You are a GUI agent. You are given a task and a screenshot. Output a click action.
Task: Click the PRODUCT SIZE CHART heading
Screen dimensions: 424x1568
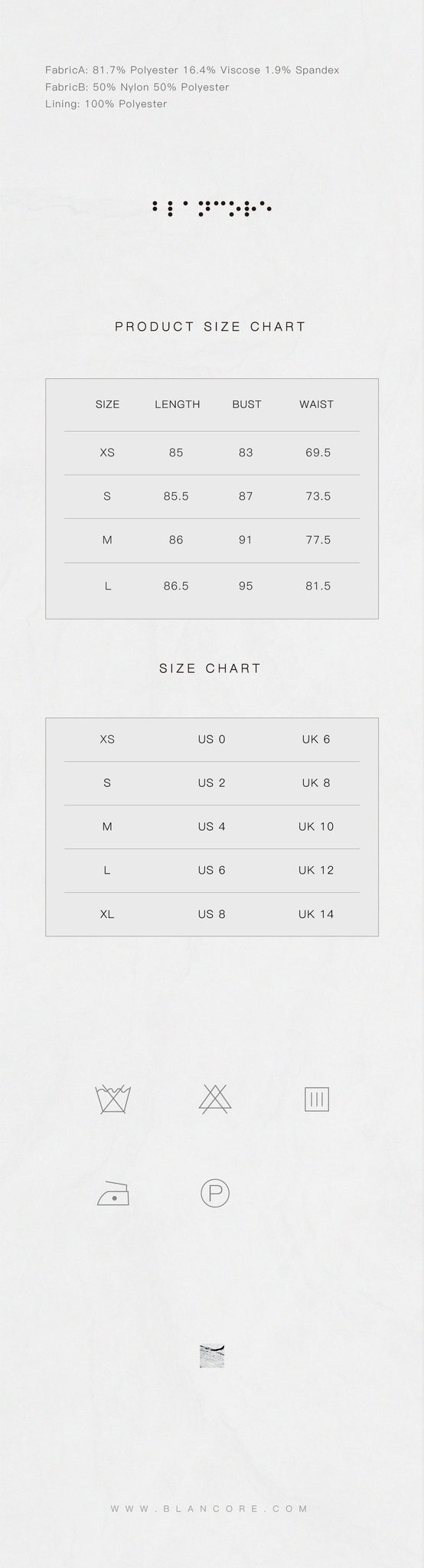(x=210, y=327)
